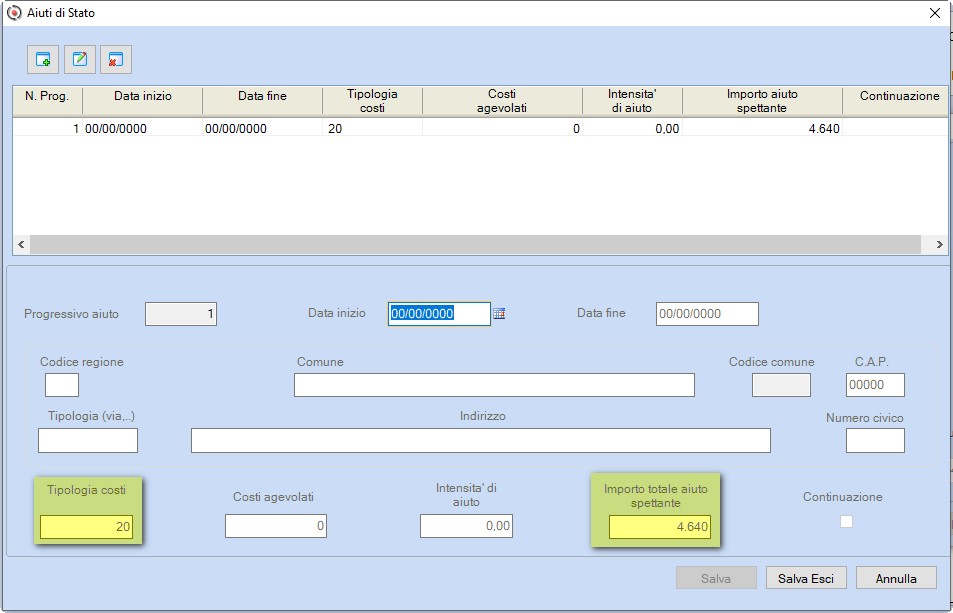
Task: Click the Progressivo aiuto field
Action: [181, 313]
